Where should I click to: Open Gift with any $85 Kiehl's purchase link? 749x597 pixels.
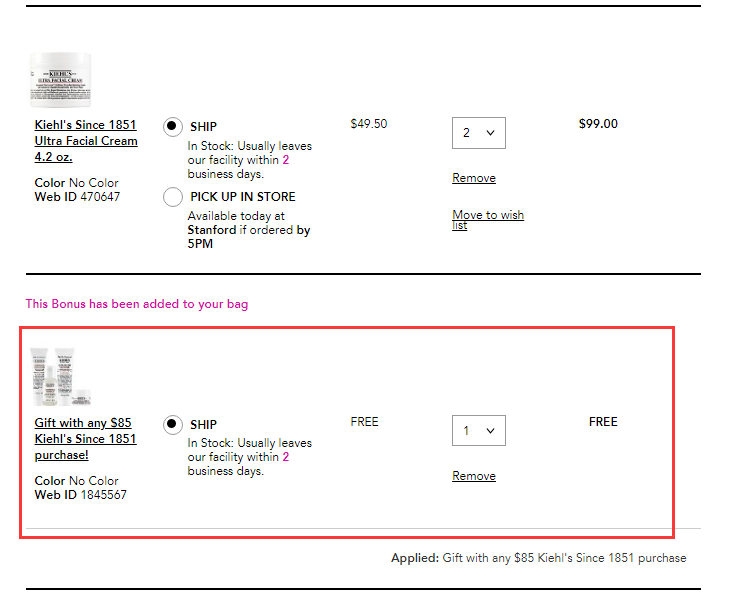(x=86, y=439)
